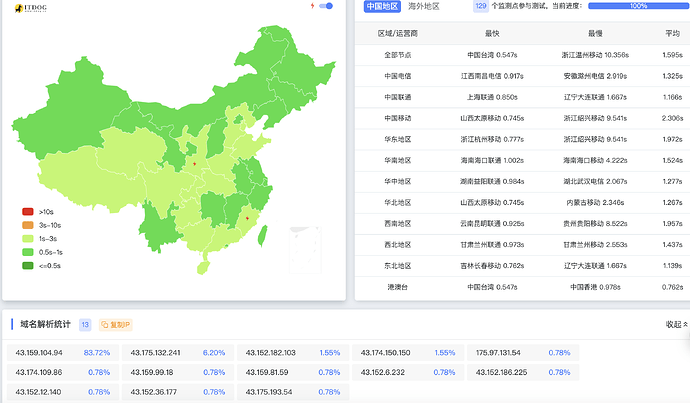690x403 pixels.
Task: Select the 华南地区 row label
Action: point(398,161)
